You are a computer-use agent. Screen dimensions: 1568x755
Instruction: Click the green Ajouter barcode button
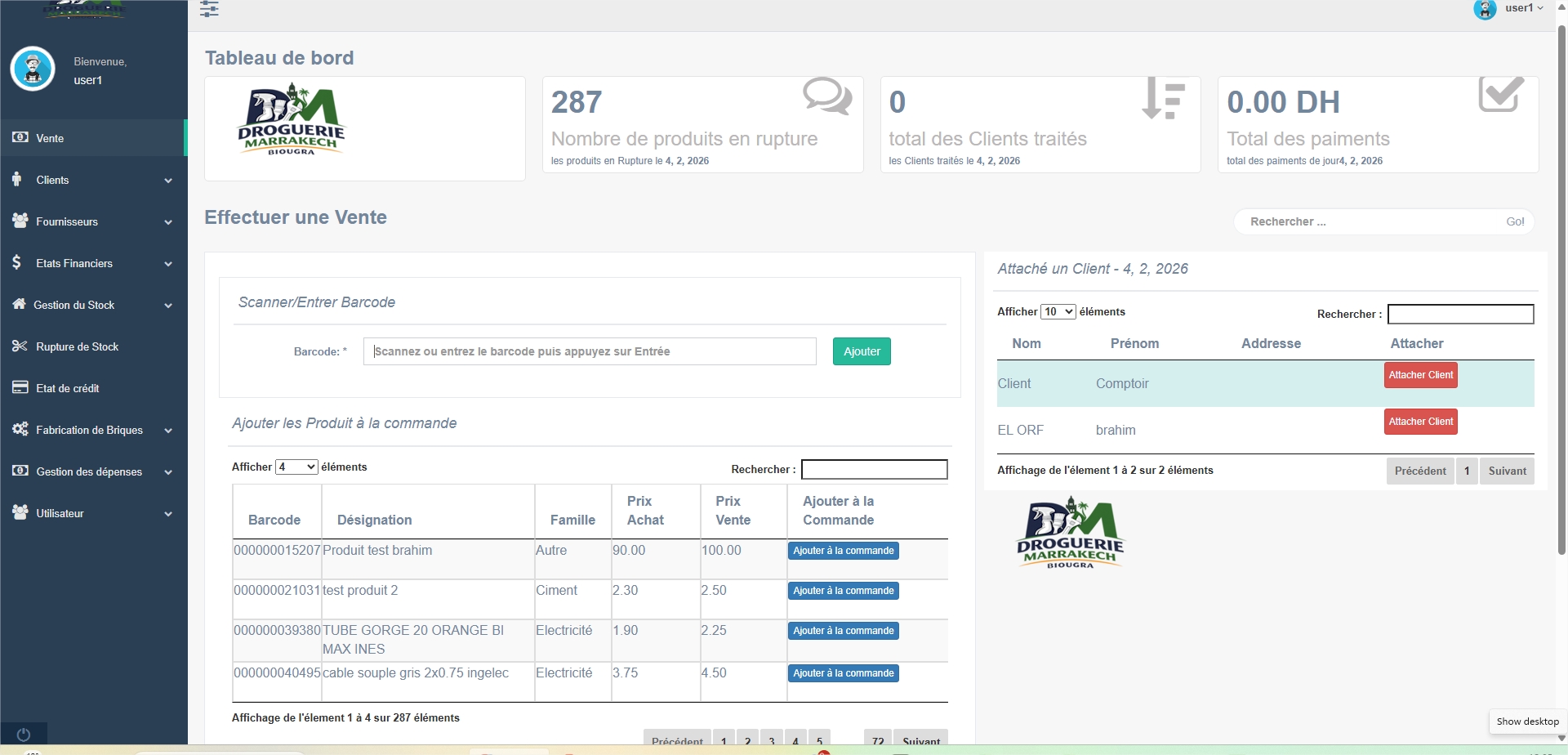pos(862,351)
